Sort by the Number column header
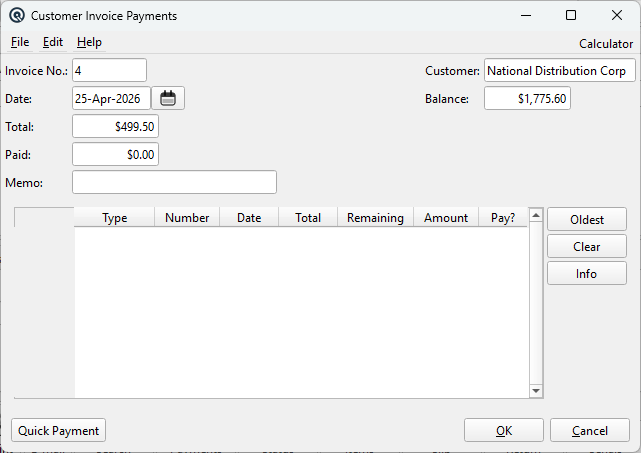 [x=187, y=218]
